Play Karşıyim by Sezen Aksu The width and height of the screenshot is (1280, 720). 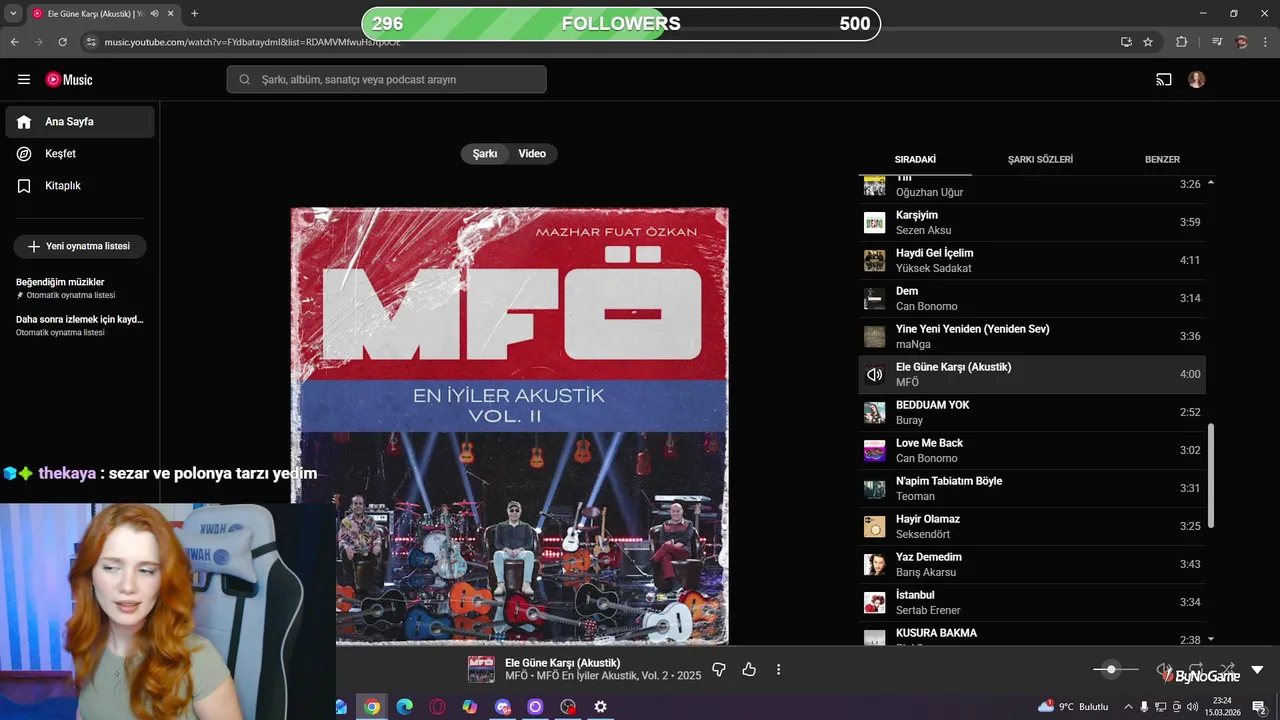(1032, 222)
